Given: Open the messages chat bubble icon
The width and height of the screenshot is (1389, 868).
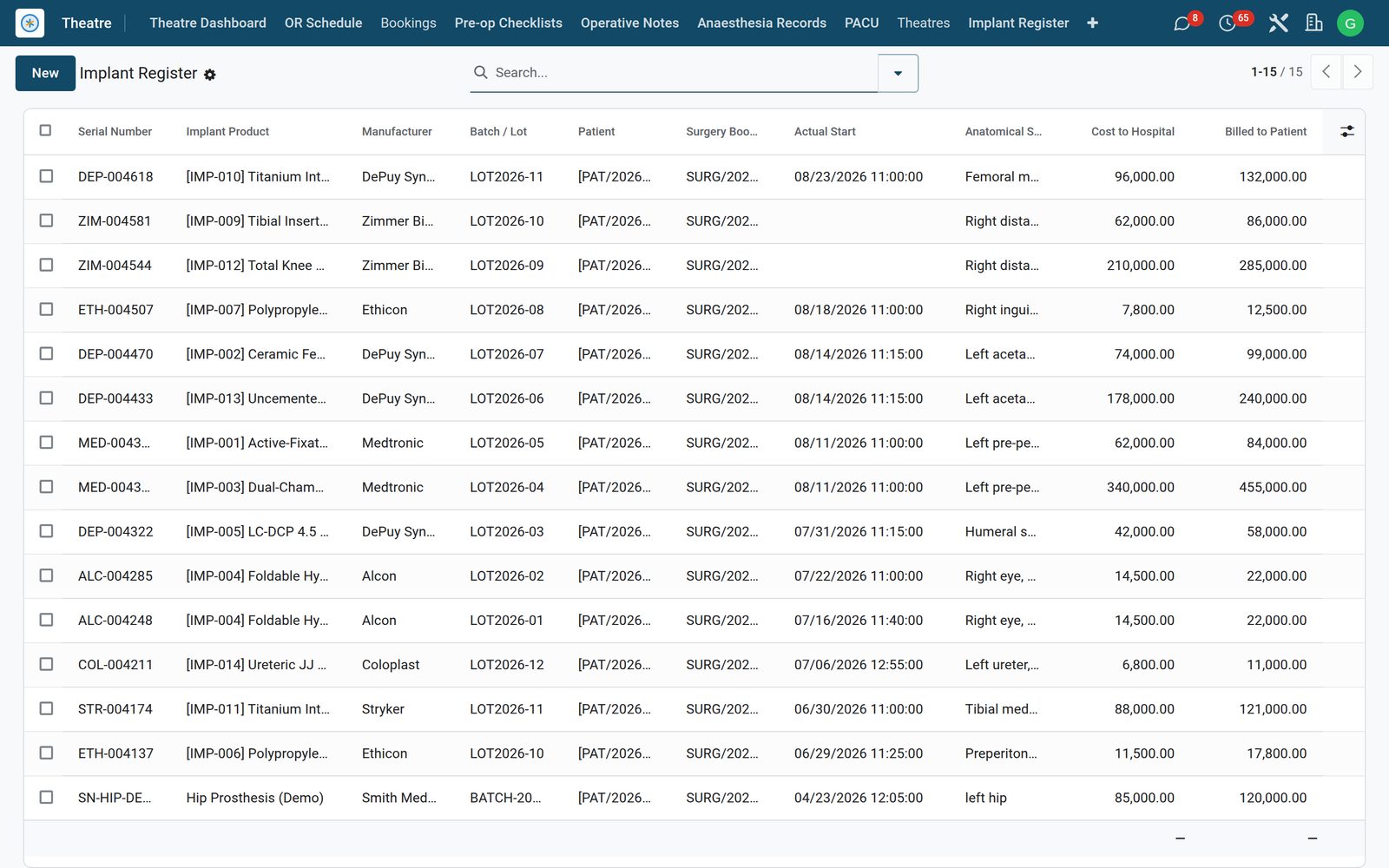Looking at the screenshot, I should point(1182,23).
